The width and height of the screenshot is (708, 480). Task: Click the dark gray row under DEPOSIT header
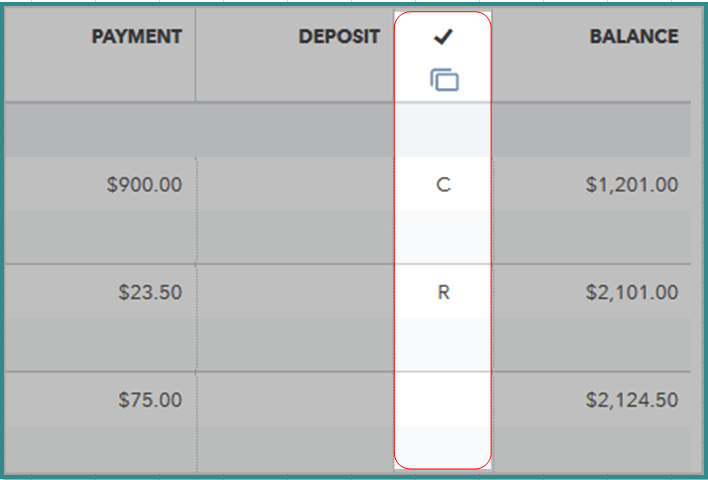click(x=295, y=129)
